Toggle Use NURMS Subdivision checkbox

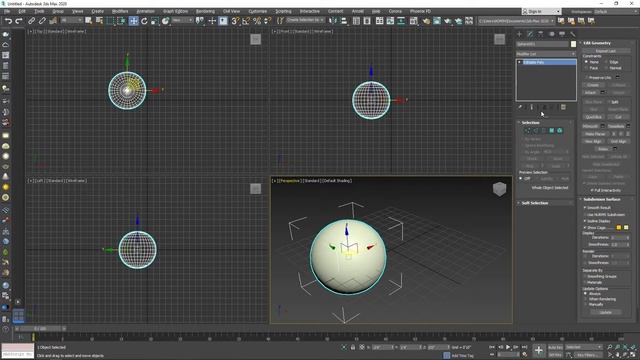pos(585,215)
